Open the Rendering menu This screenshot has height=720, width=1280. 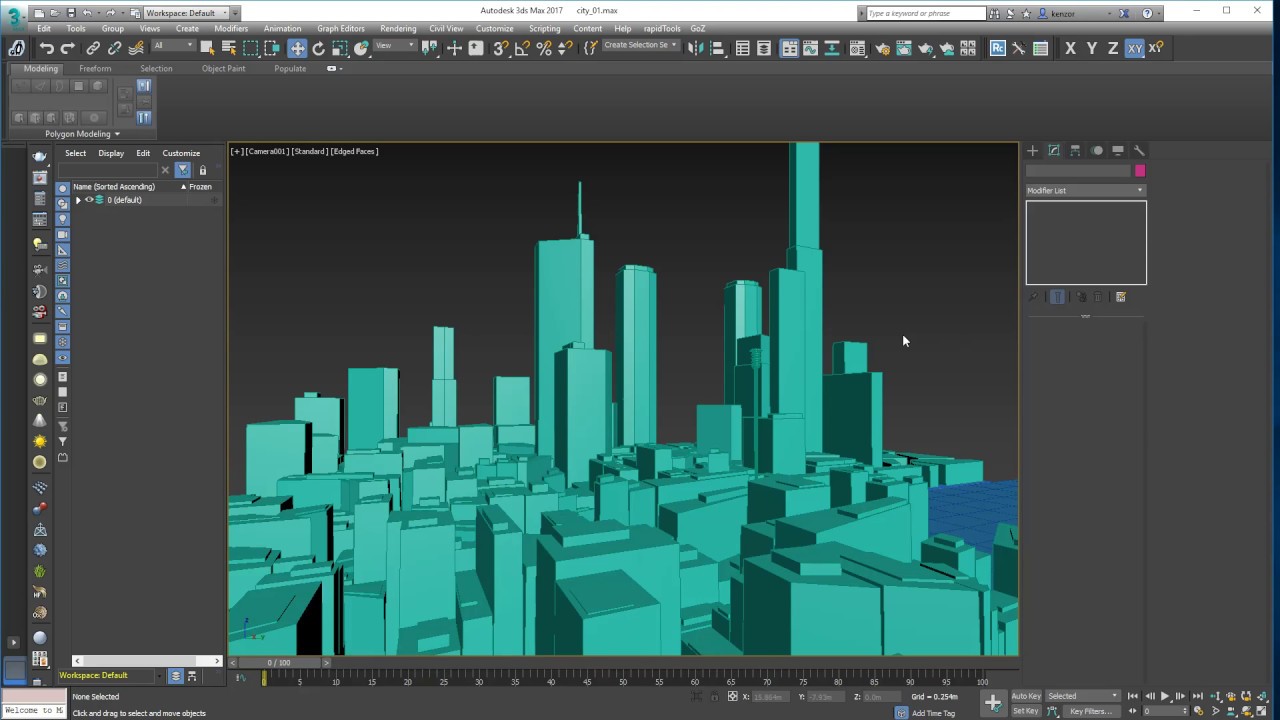click(x=398, y=29)
